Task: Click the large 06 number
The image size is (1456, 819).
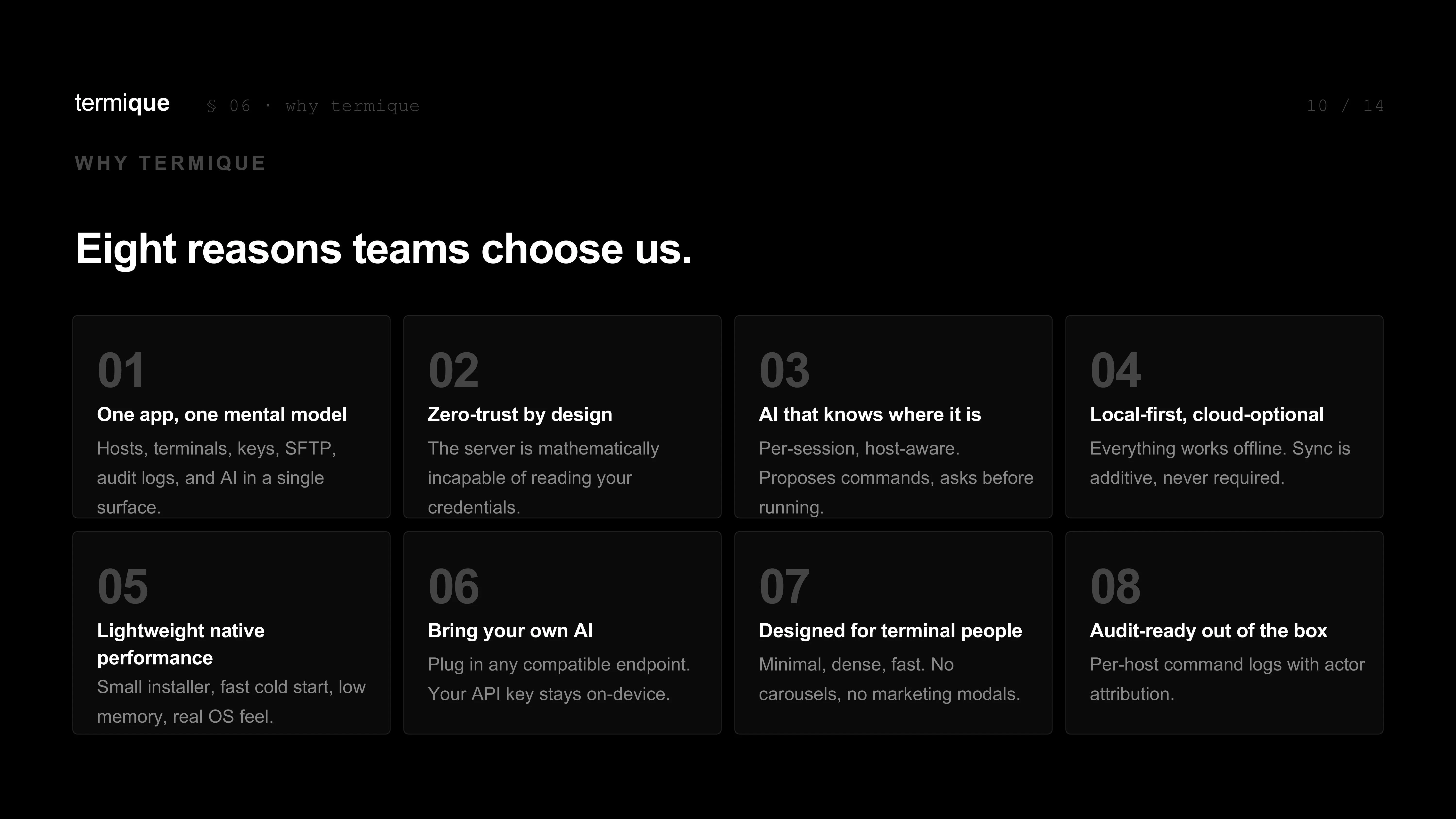Action: [453, 586]
